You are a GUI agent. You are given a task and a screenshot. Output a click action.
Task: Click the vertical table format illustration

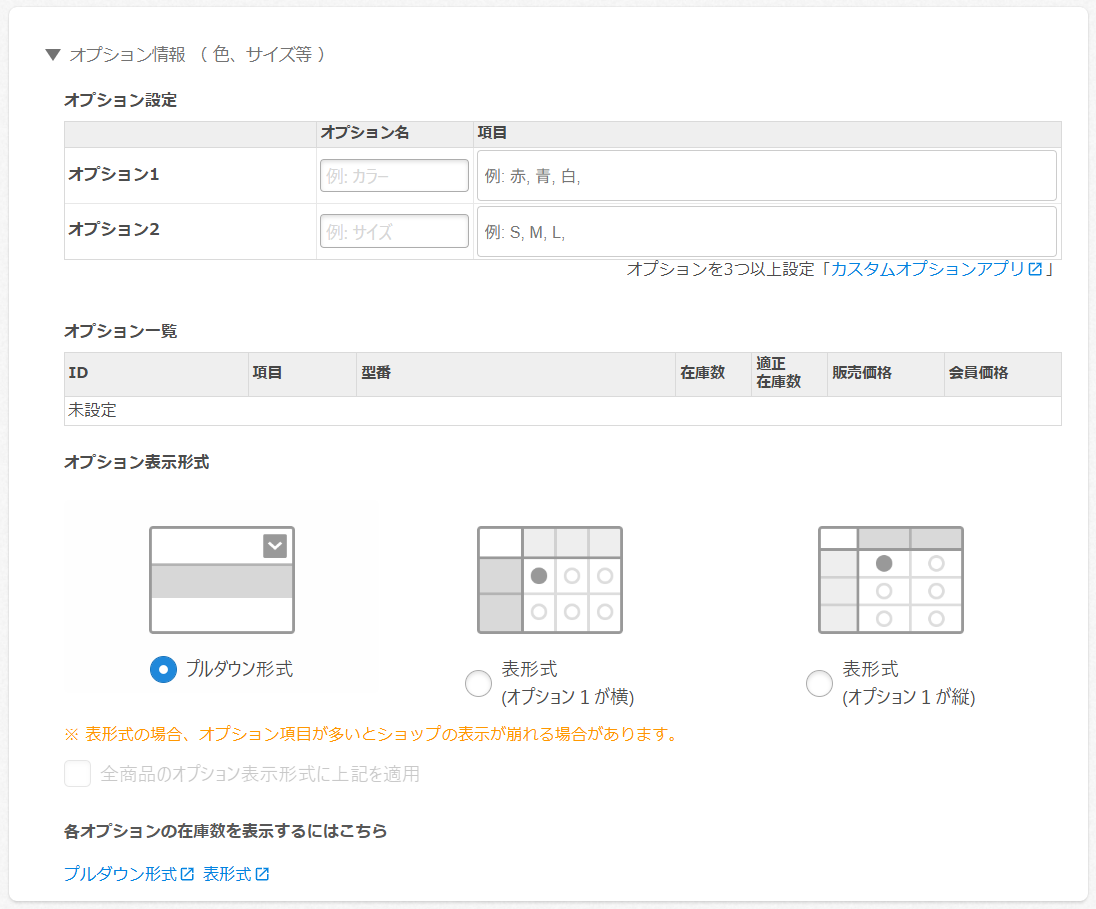pos(890,580)
